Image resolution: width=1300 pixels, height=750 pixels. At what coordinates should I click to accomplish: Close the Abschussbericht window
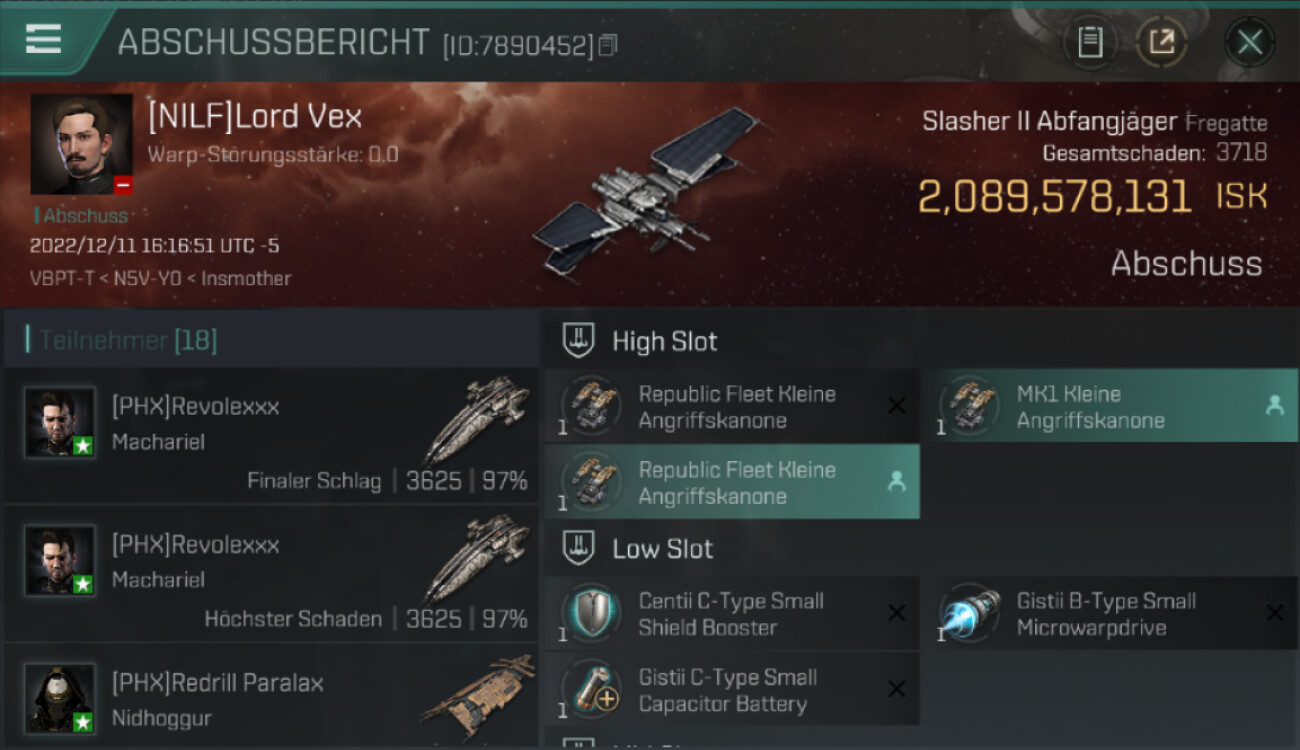pos(1249,42)
